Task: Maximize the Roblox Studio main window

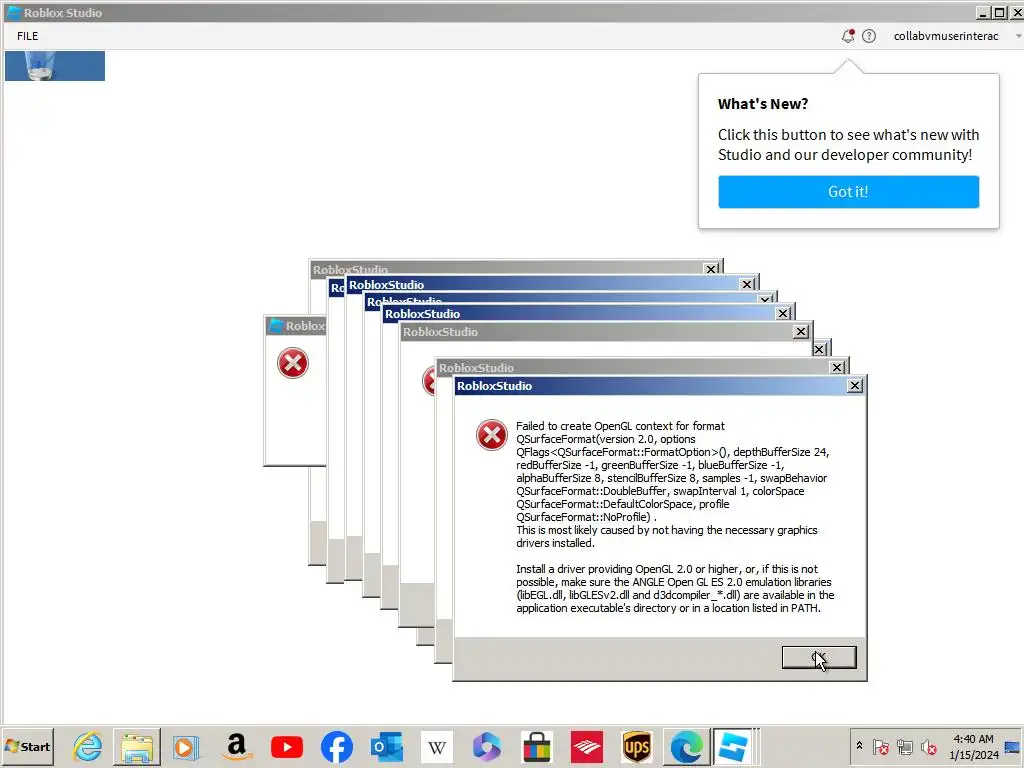Action: (999, 12)
